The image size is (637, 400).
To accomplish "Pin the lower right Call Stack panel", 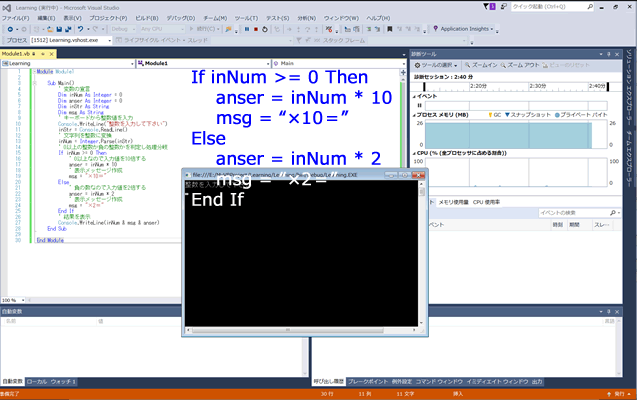I will coord(609,311).
